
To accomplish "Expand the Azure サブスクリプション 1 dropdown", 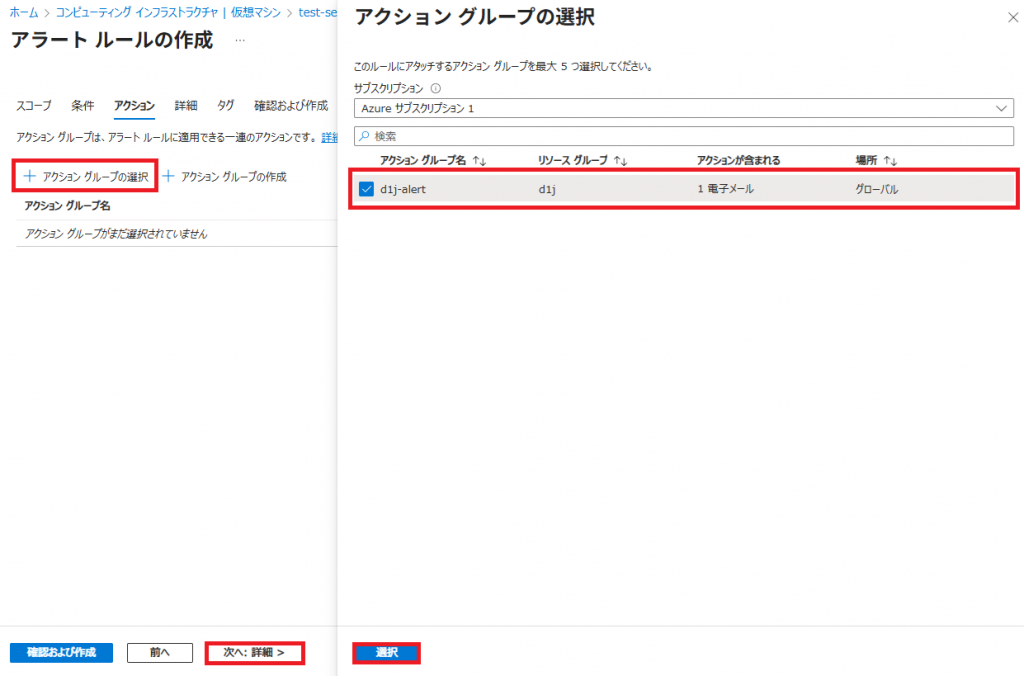I will coord(1002,108).
